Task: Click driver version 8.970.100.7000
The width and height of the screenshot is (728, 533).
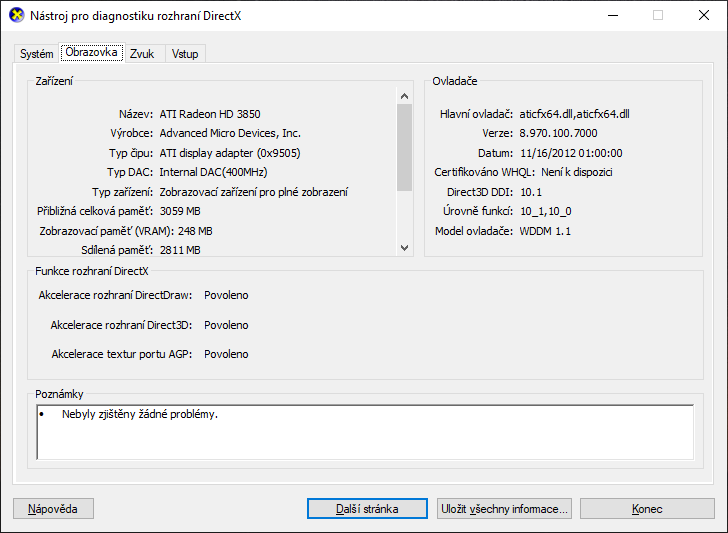Action: coord(558,133)
